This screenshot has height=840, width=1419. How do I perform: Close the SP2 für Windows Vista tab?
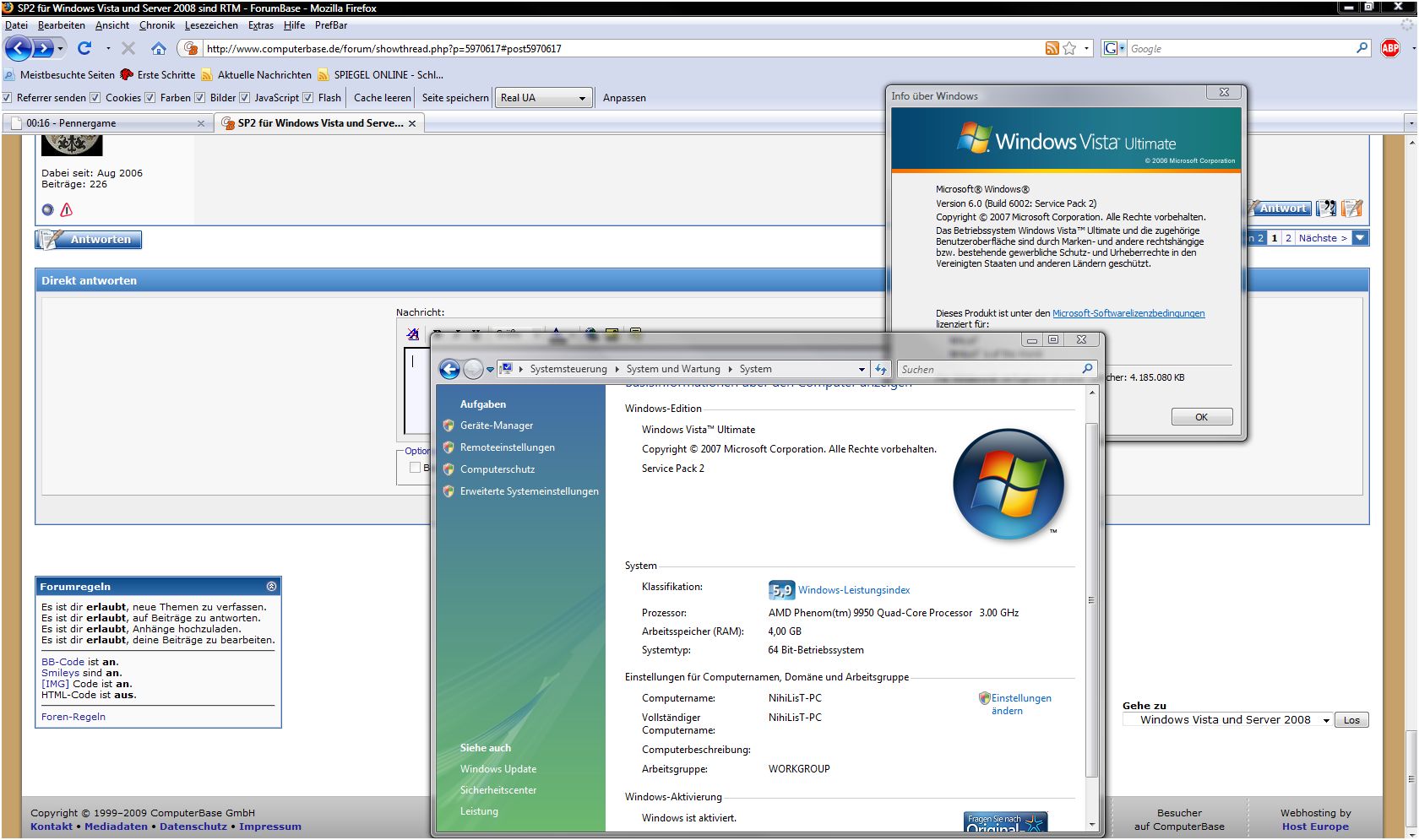412,123
